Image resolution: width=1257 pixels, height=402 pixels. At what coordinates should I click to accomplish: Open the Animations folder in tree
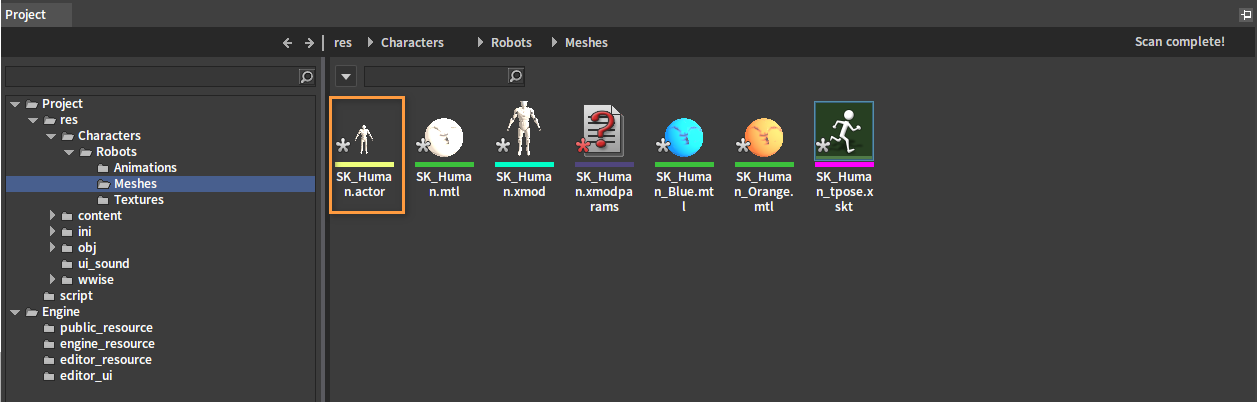145,168
